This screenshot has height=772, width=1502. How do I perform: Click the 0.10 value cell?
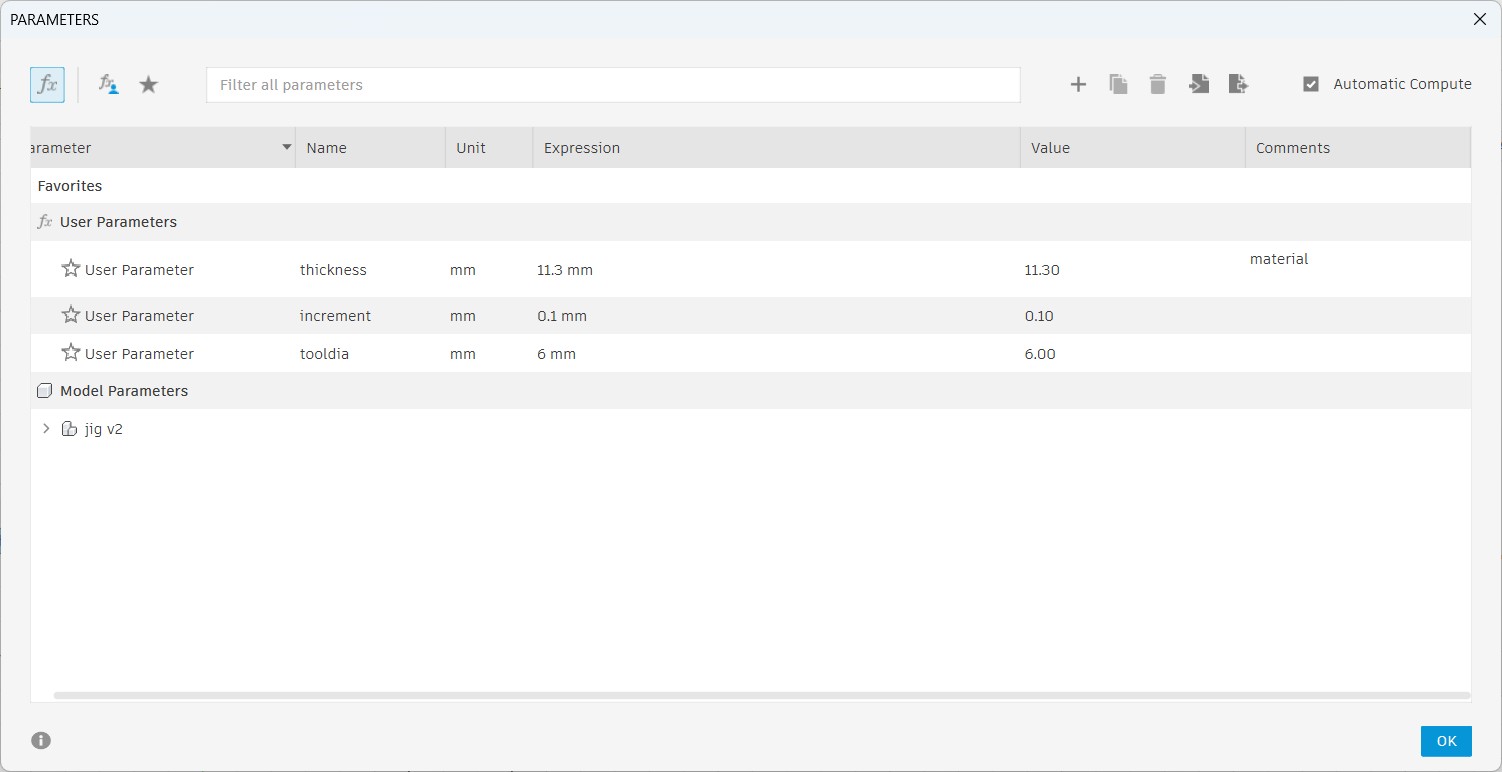point(1039,316)
